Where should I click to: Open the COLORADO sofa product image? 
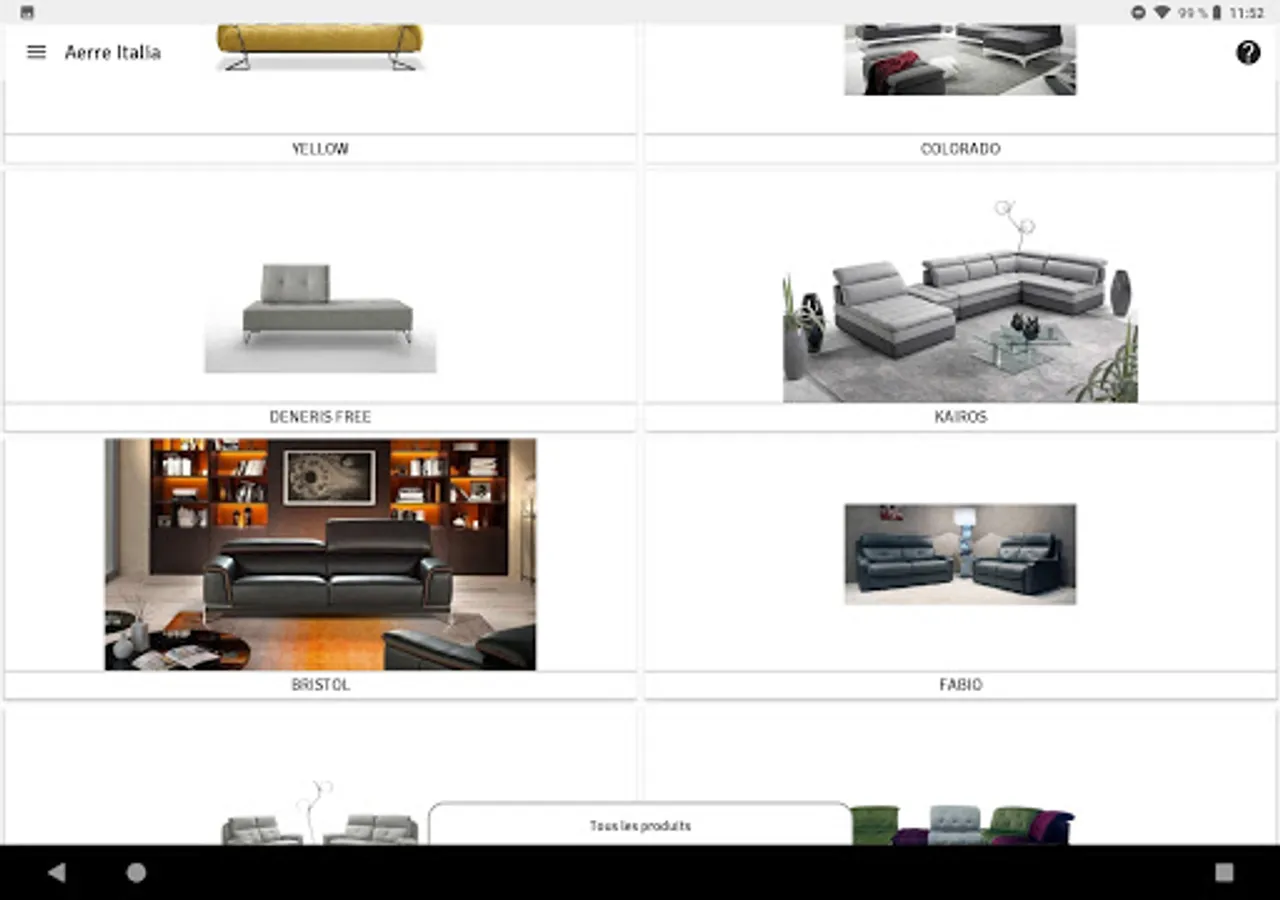pos(960,60)
